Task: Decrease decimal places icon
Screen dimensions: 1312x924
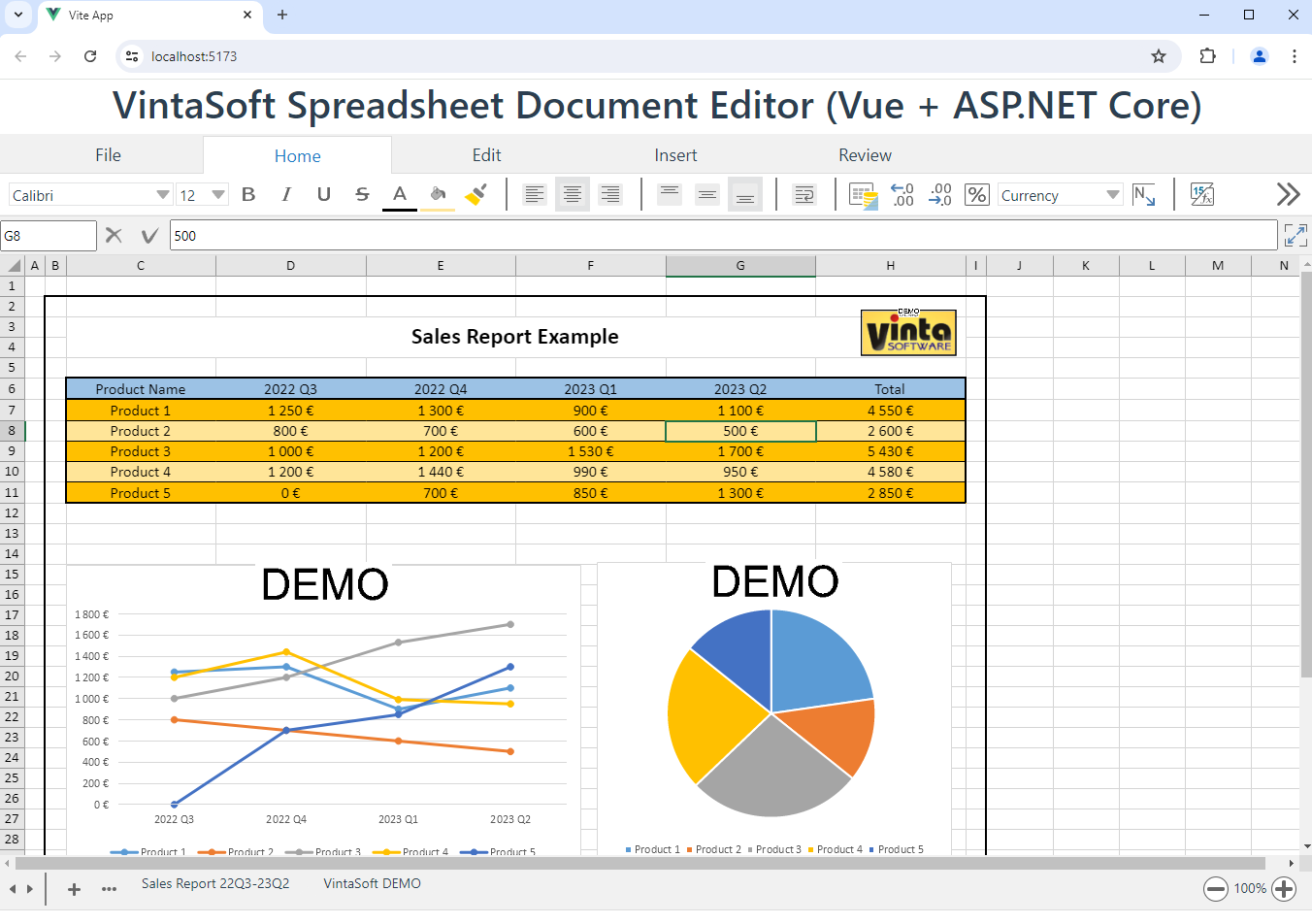Action: (939, 195)
